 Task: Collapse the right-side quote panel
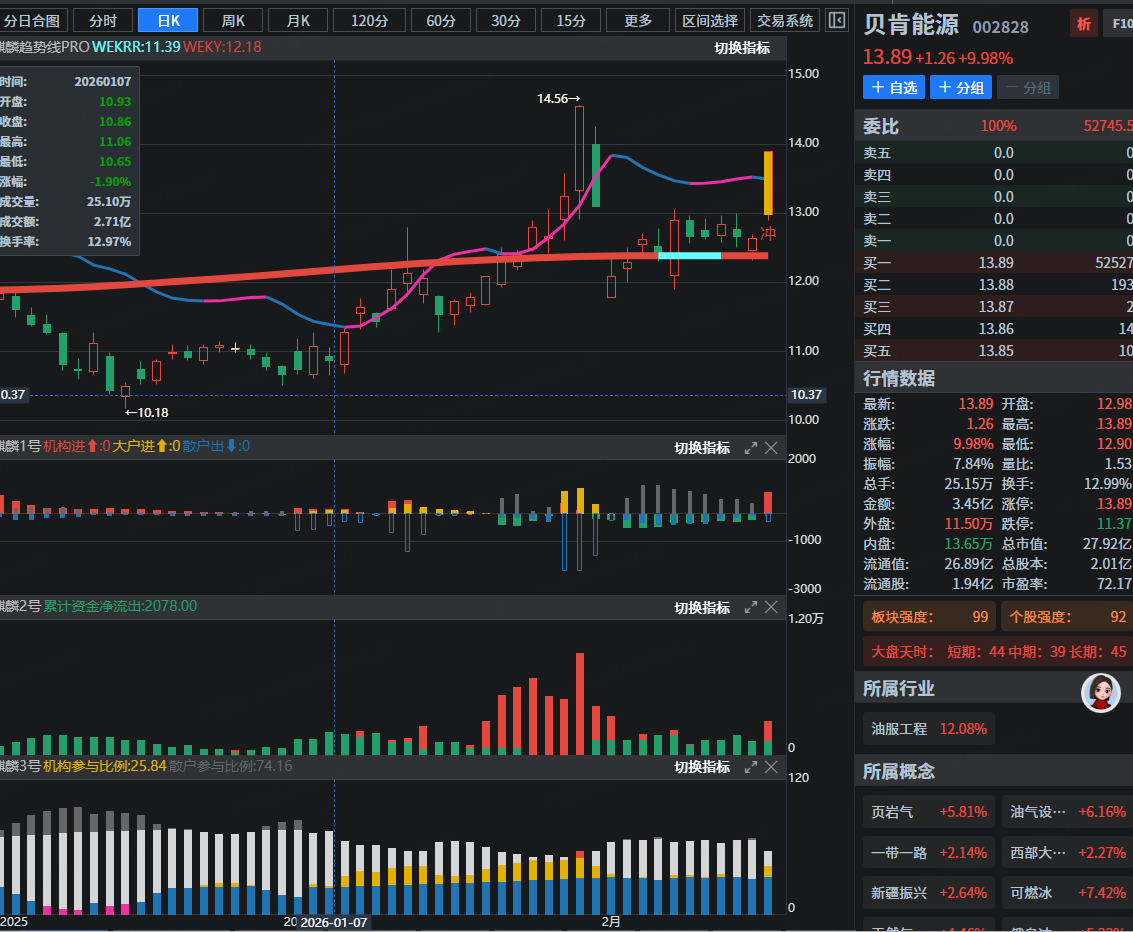(x=837, y=20)
